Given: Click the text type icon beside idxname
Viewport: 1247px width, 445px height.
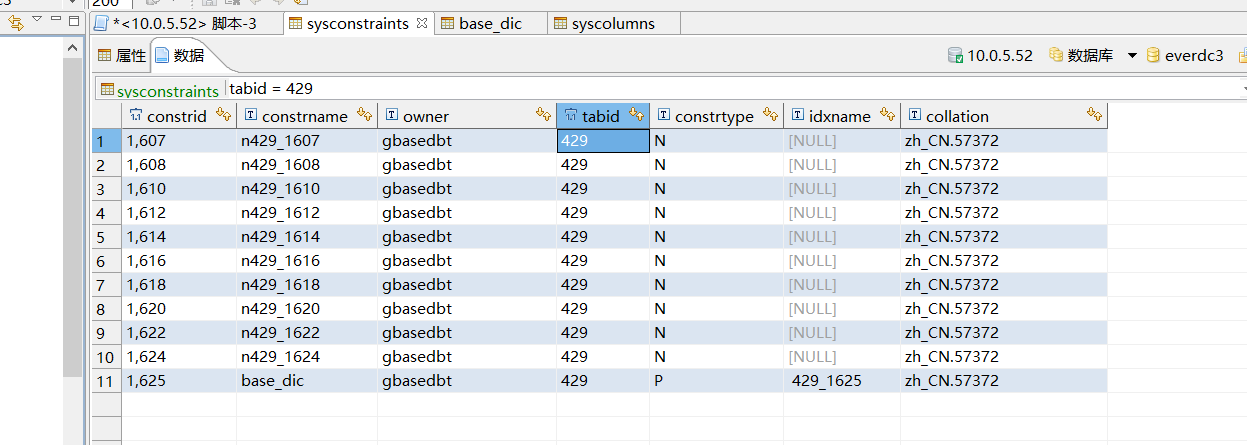Looking at the screenshot, I should point(797,116).
